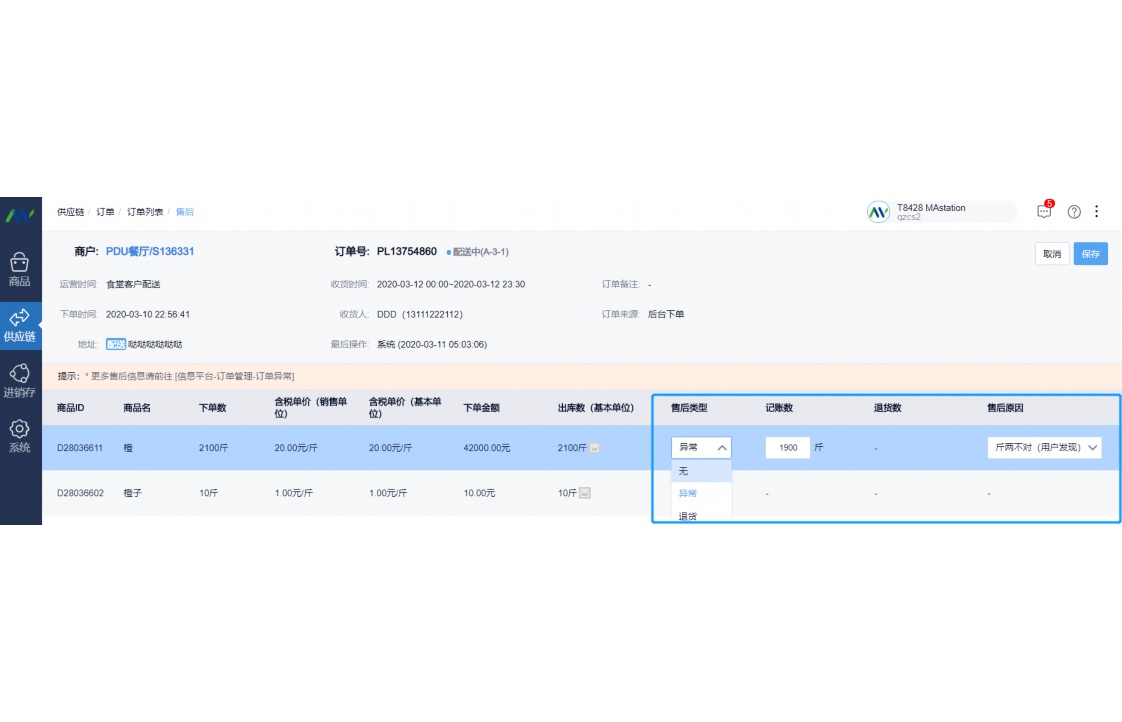Go to 订单列表 breadcrumb
Screen dimensions: 1122x722
point(145,212)
